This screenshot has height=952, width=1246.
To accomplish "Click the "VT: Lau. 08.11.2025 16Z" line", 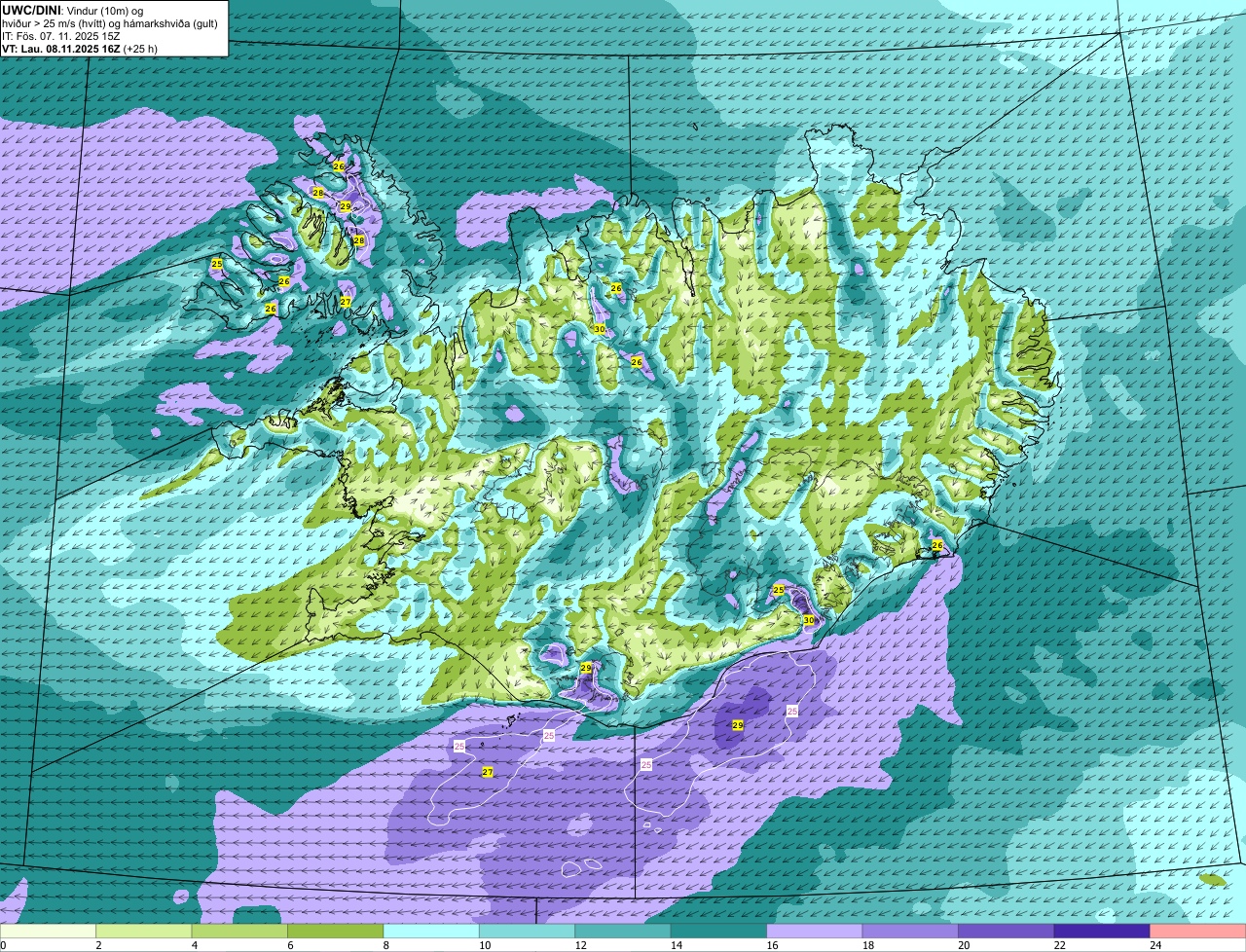I will pyautogui.click(x=62, y=49).
